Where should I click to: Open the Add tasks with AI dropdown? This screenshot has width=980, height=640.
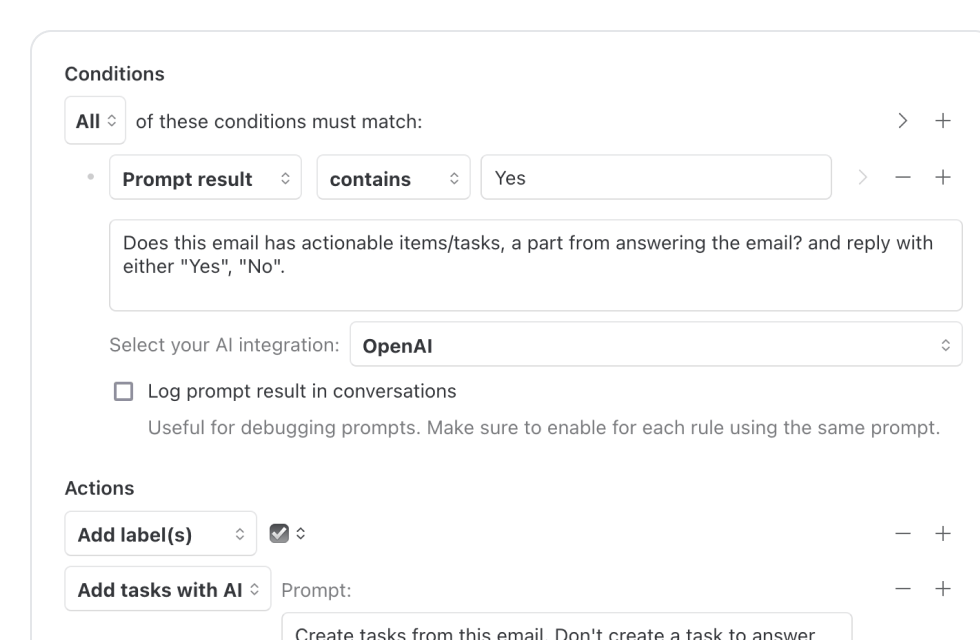coord(167,590)
